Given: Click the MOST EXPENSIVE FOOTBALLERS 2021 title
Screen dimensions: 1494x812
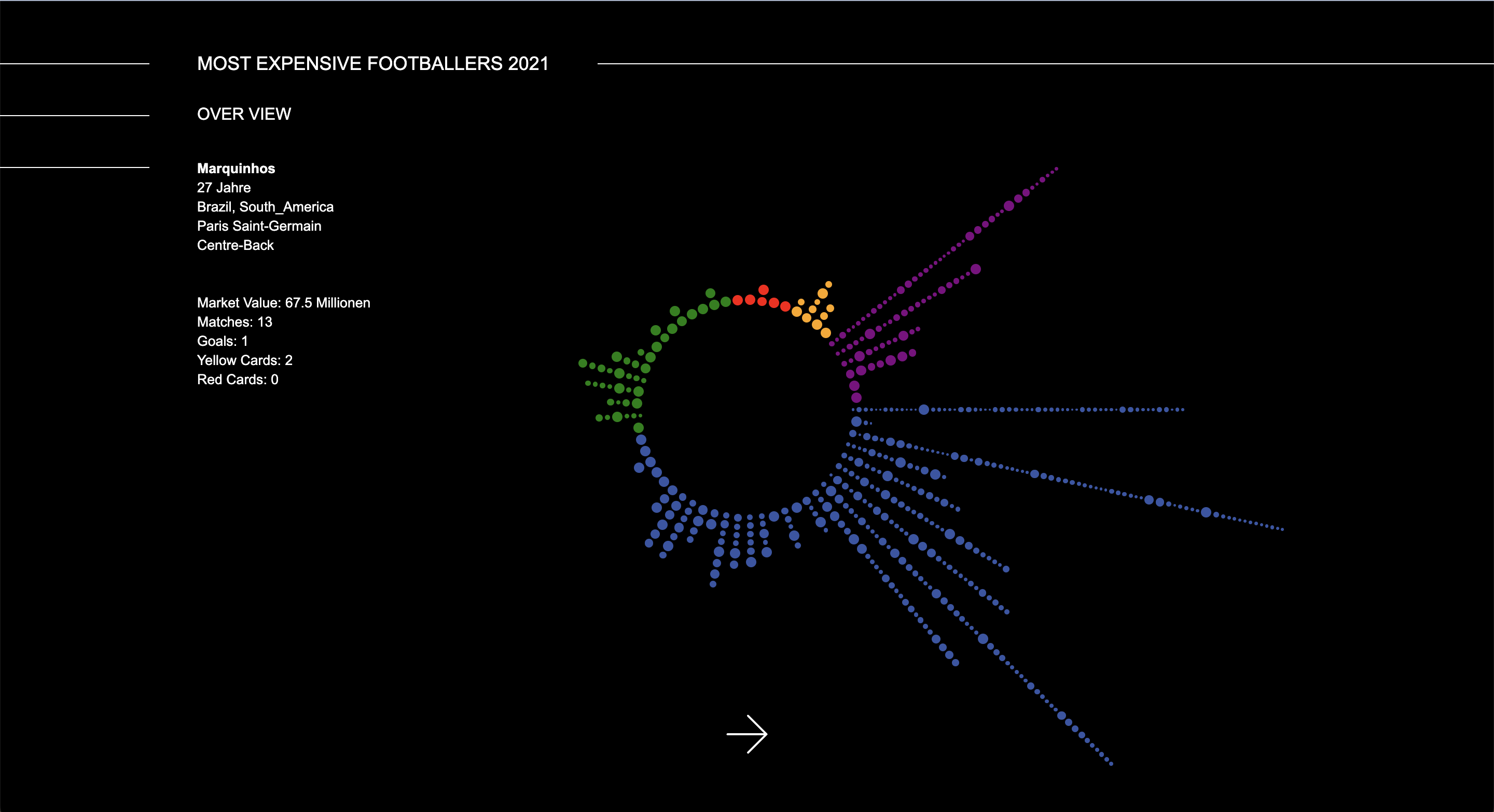Looking at the screenshot, I should (x=372, y=63).
